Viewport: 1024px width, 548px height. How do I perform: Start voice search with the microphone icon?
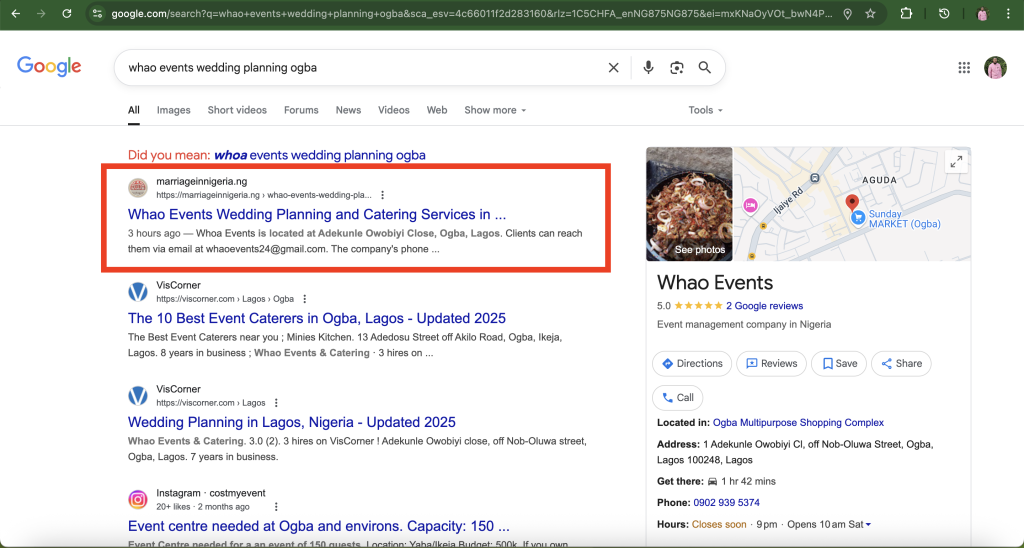tap(648, 67)
